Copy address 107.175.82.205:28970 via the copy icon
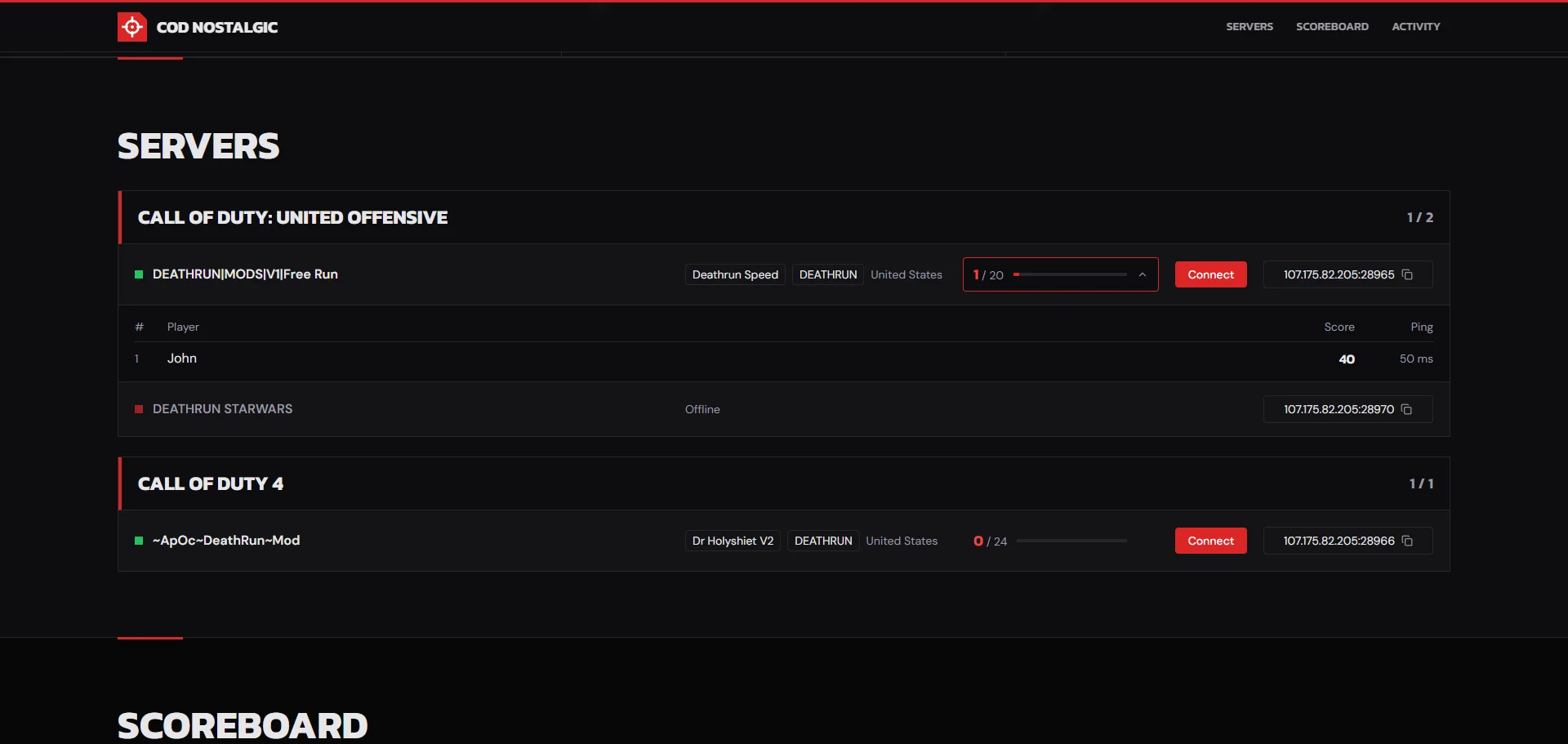The image size is (1568, 744). (1406, 409)
